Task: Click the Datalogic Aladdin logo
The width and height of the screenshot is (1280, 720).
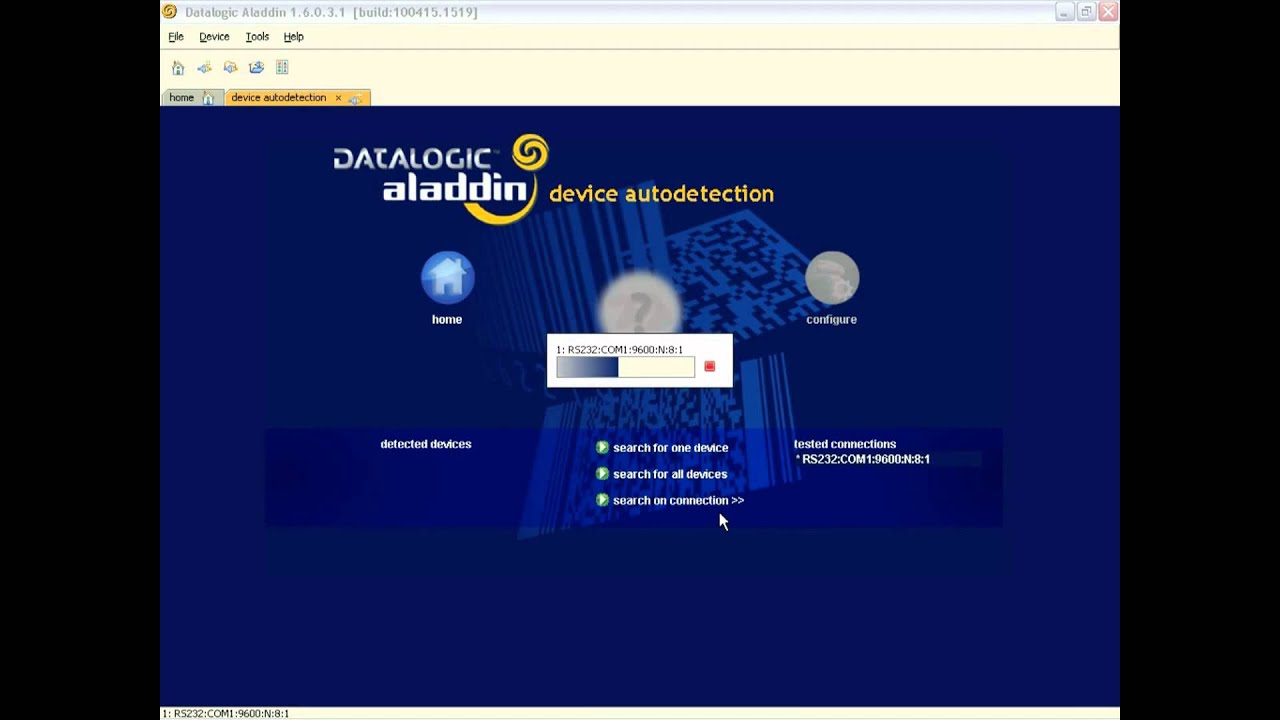Action: 441,179
